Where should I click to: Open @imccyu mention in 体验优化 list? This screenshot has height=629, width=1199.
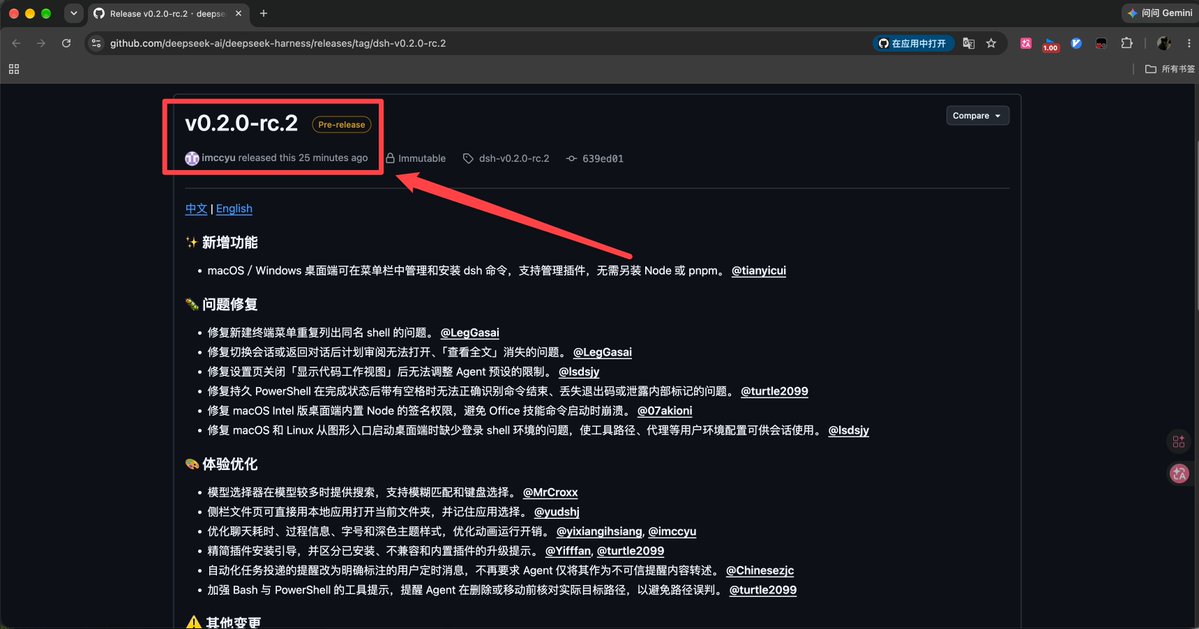672,531
